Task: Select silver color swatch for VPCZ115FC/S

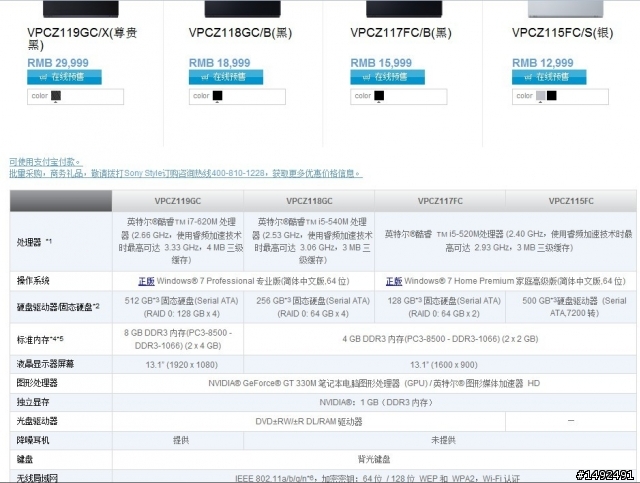Action: pyautogui.click(x=540, y=96)
